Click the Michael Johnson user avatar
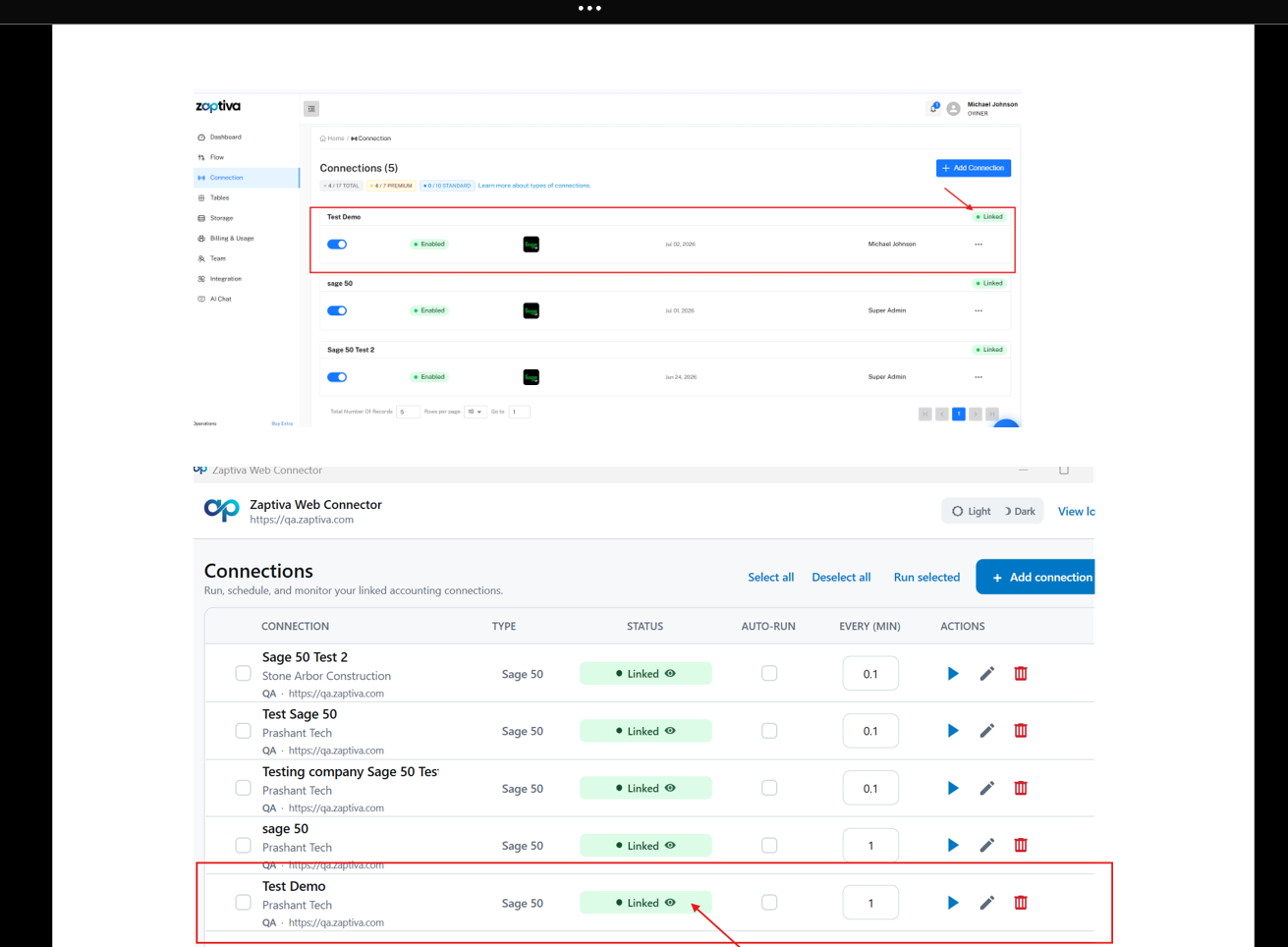The image size is (1288, 947). 953,109
